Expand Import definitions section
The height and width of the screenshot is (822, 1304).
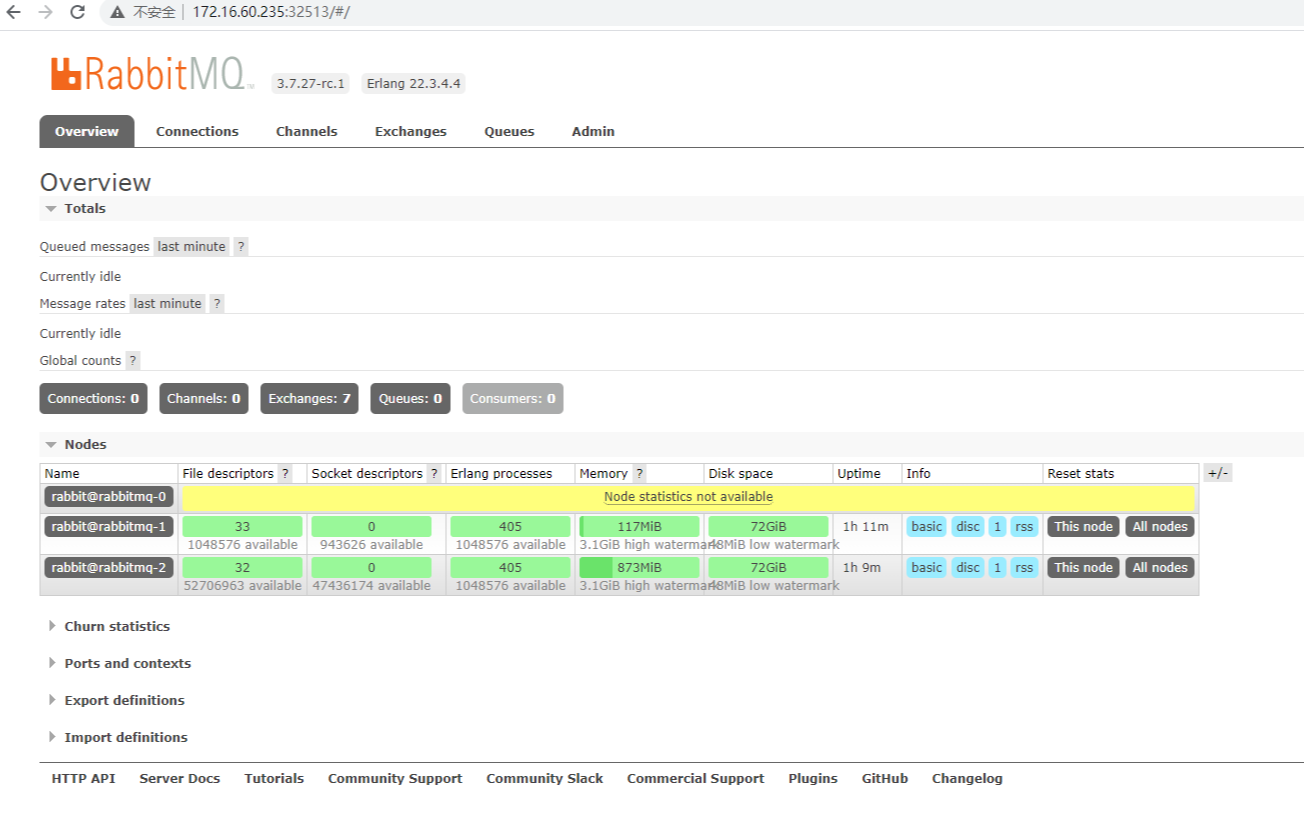126,738
